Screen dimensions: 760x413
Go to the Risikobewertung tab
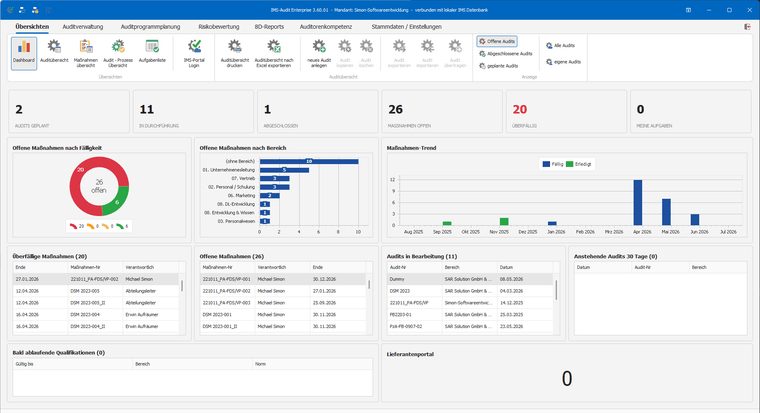tap(219, 27)
